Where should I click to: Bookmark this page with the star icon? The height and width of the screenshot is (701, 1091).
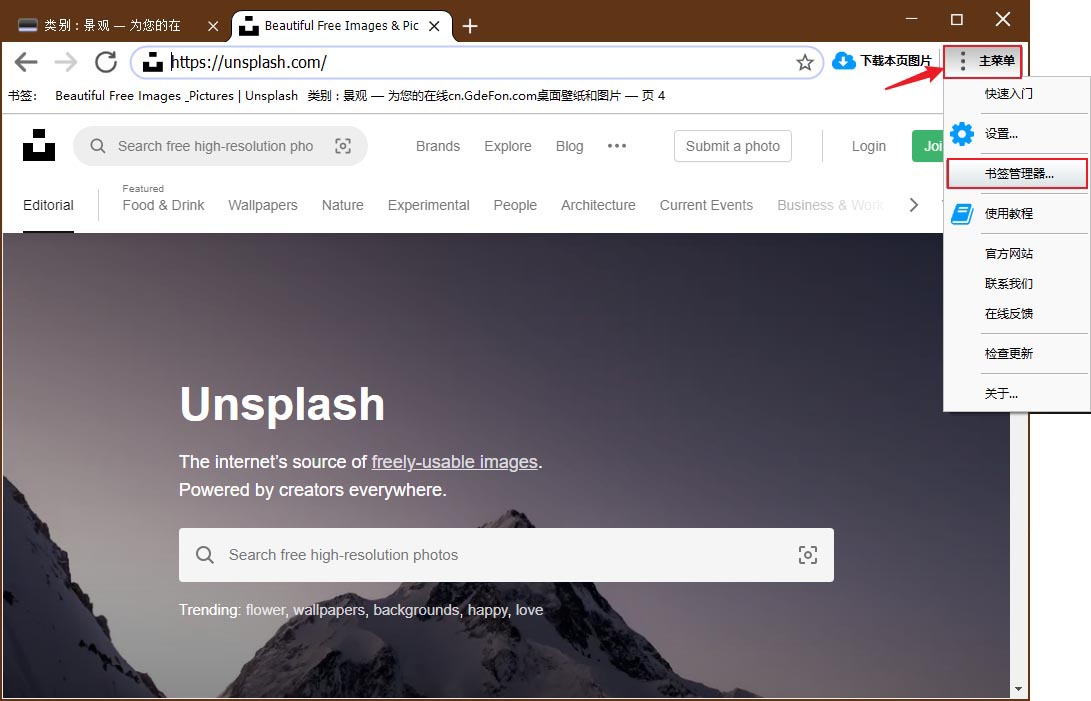(x=805, y=63)
